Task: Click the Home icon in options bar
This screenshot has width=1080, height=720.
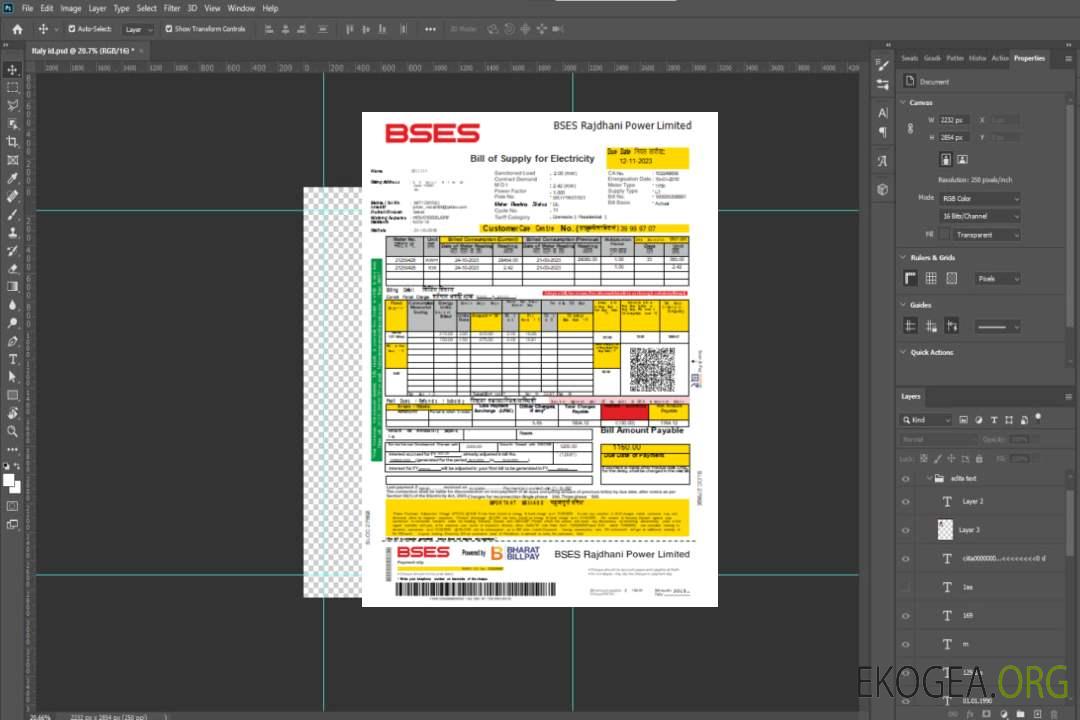Action: 17,29
